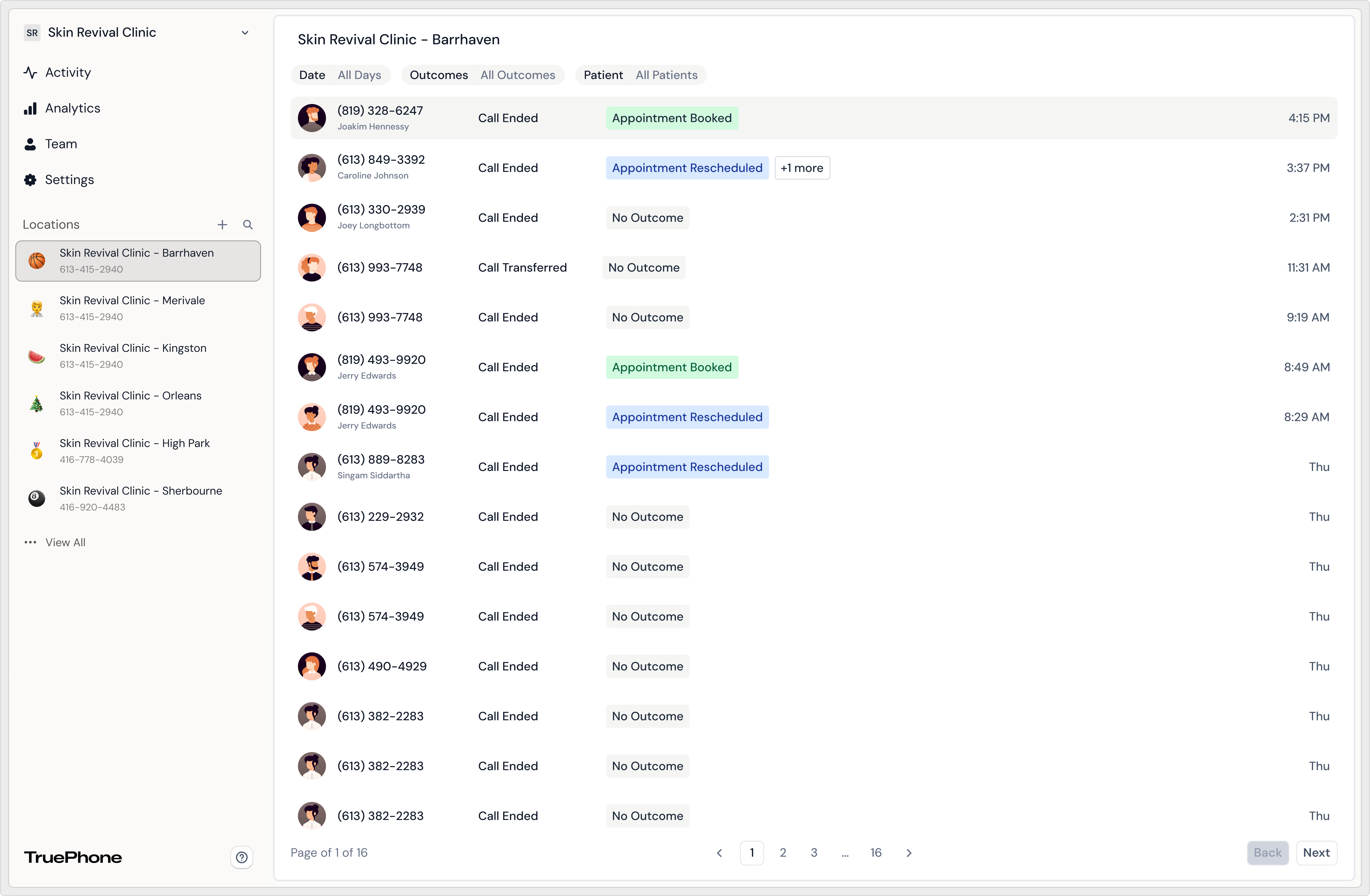Click the Locations section heading

[51, 224]
